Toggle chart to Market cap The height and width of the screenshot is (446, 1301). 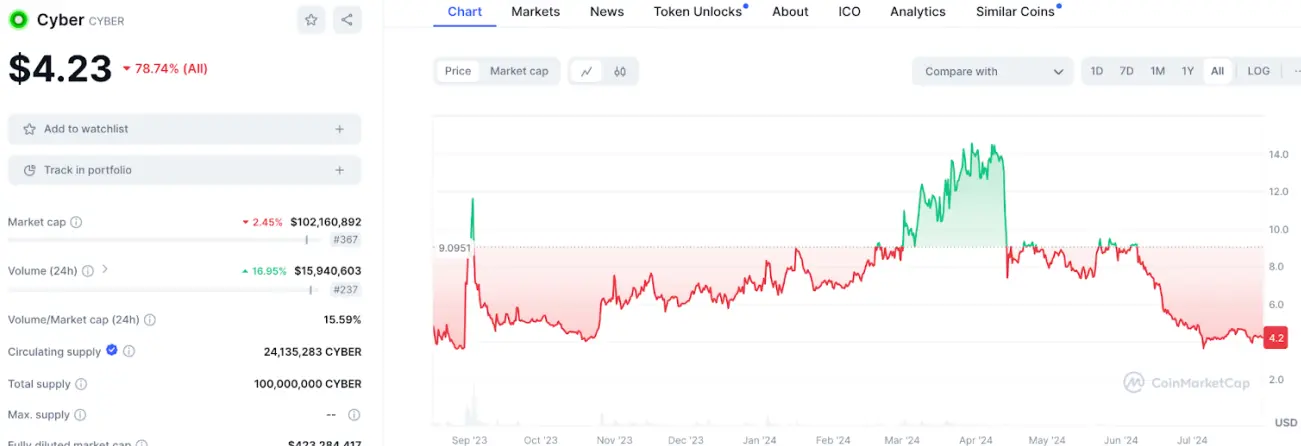tap(519, 71)
